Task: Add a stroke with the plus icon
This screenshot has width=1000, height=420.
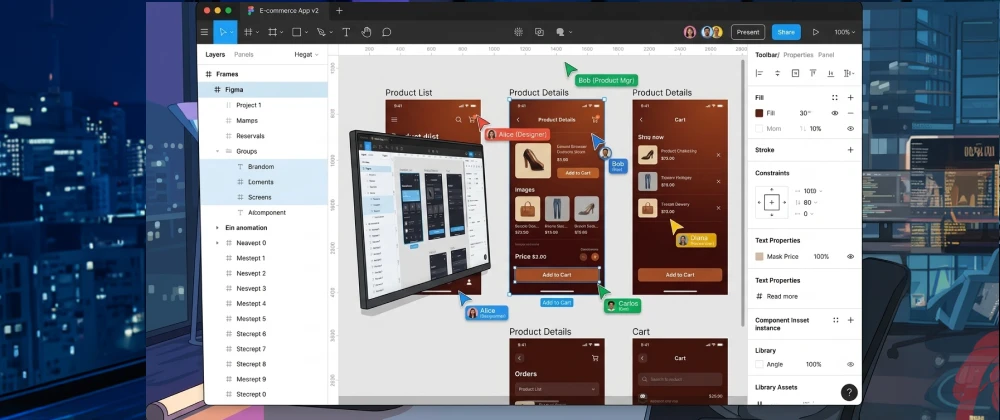Action: click(x=850, y=150)
